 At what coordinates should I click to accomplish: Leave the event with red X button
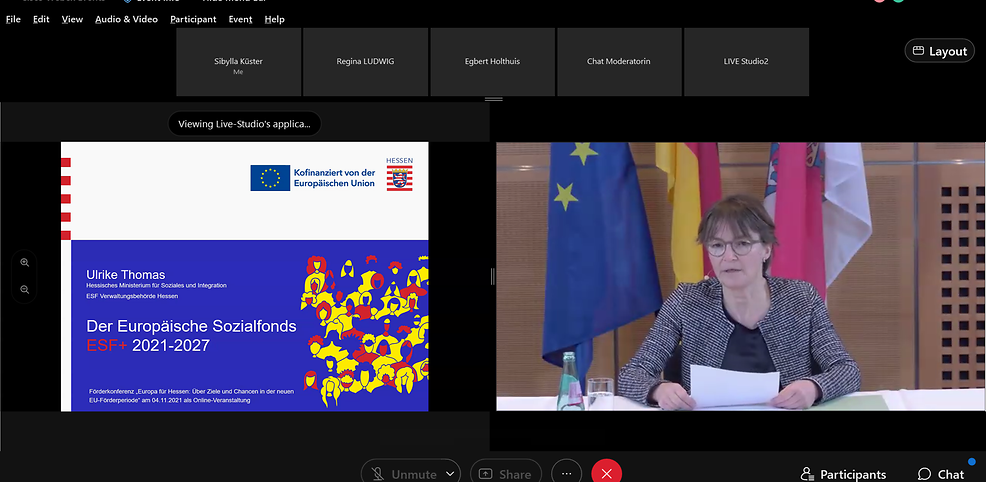point(606,474)
